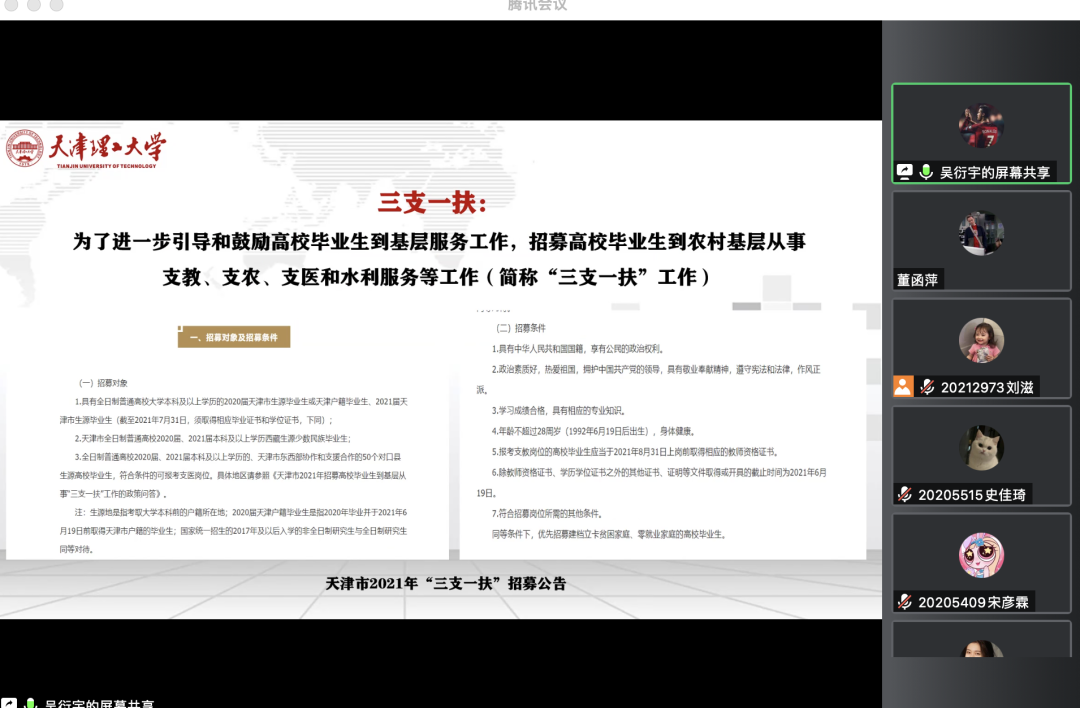Click the 天津市2021年"三支一扶"招募公告 caption
Screen dimensions: 1080x708
coord(445,583)
